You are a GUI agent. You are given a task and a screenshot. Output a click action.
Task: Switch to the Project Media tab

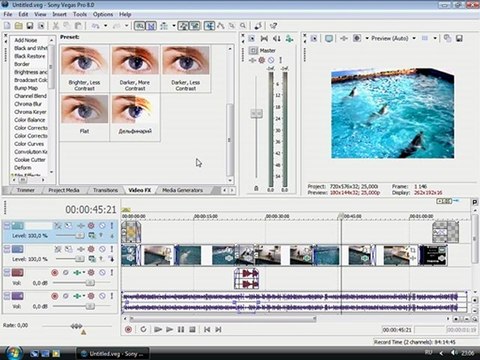64,190
